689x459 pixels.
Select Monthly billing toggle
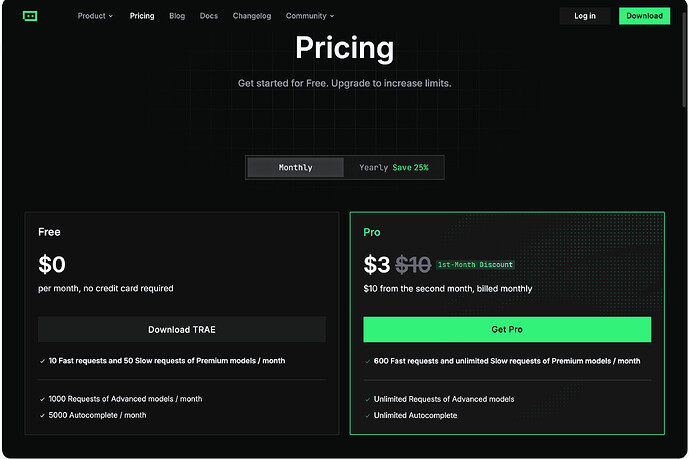(x=295, y=167)
